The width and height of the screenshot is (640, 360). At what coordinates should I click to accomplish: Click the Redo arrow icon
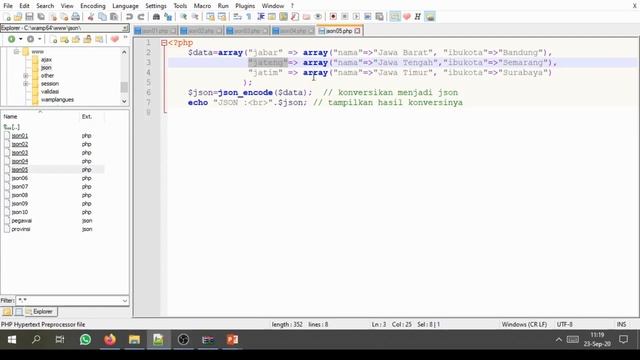click(x=141, y=17)
